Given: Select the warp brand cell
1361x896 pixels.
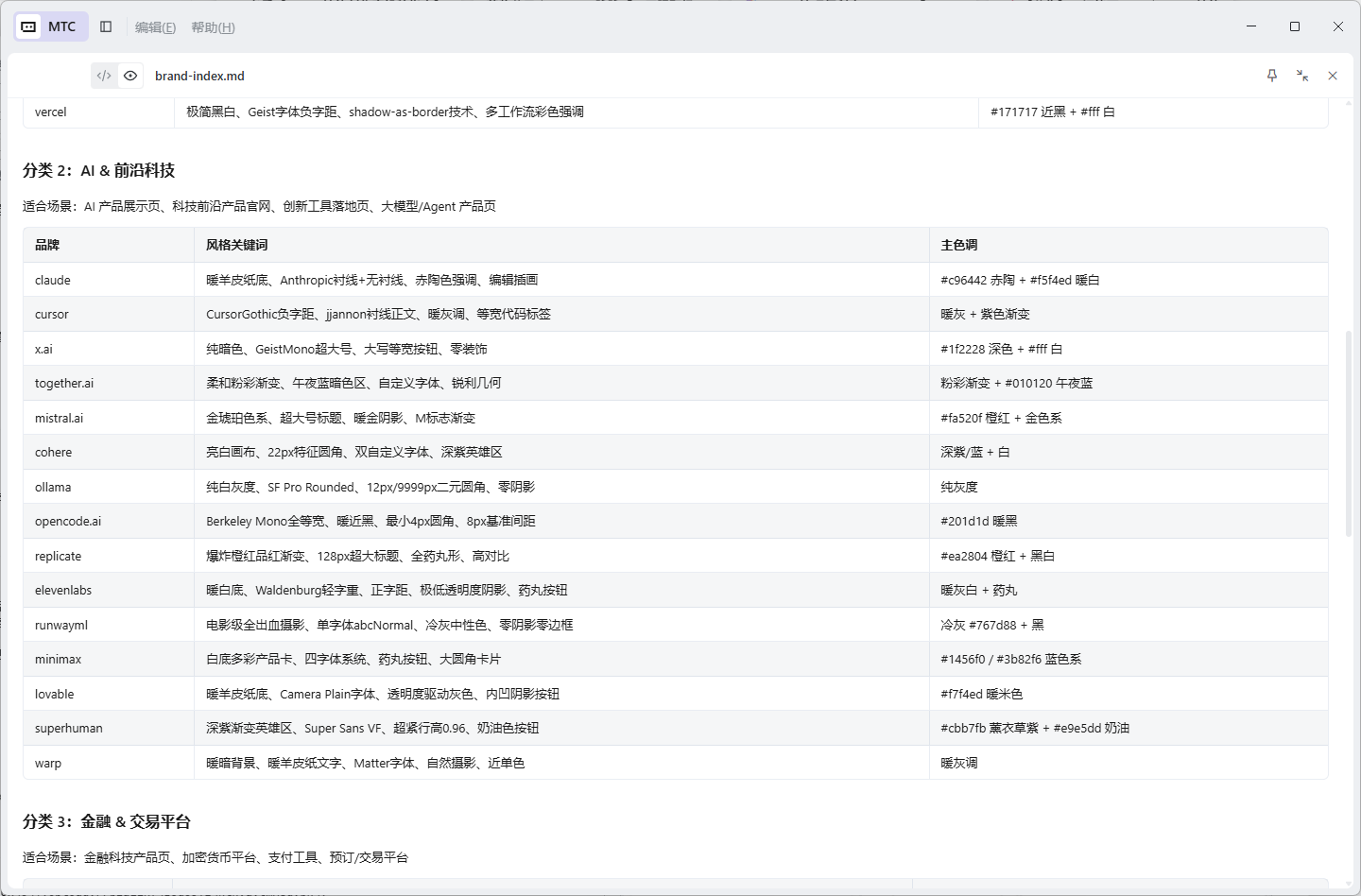Looking at the screenshot, I should coord(109,763).
